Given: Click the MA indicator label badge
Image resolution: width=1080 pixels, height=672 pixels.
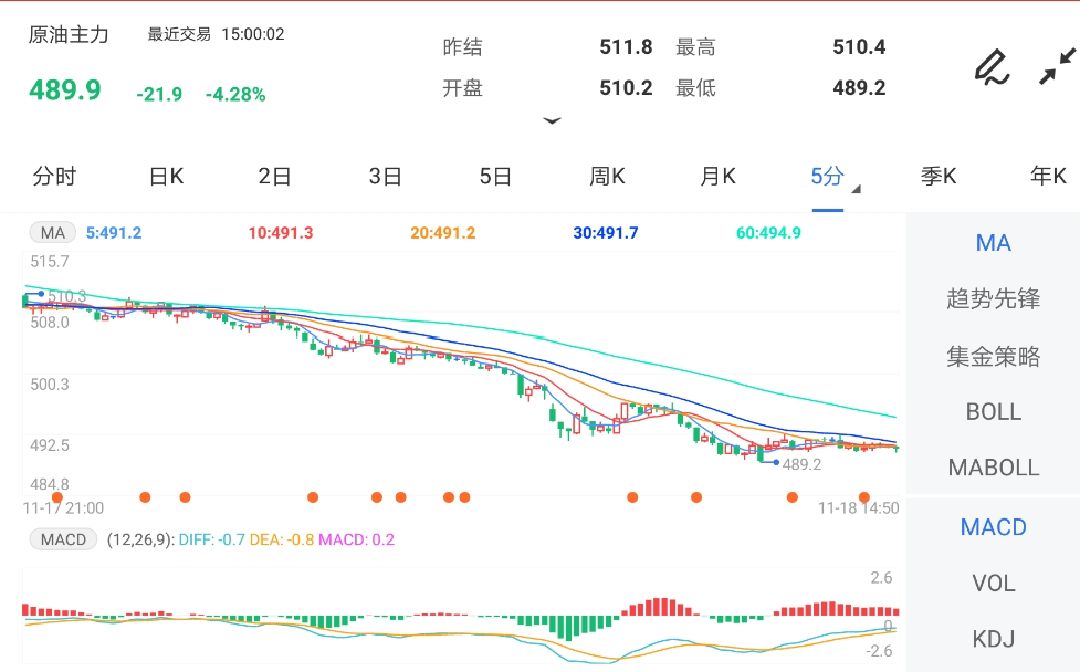Looking at the screenshot, I should (52, 233).
